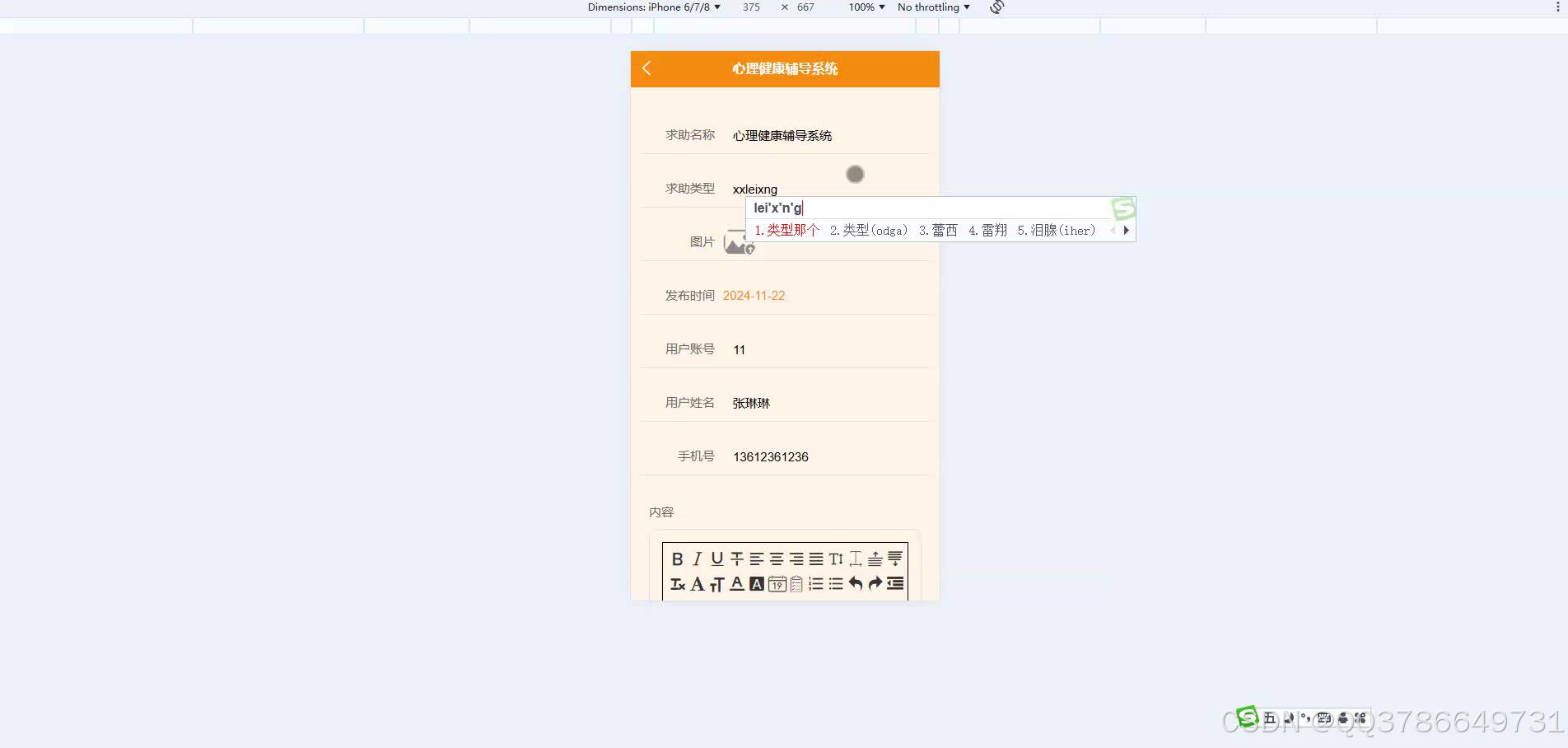Open the No throttling dropdown

(x=931, y=7)
